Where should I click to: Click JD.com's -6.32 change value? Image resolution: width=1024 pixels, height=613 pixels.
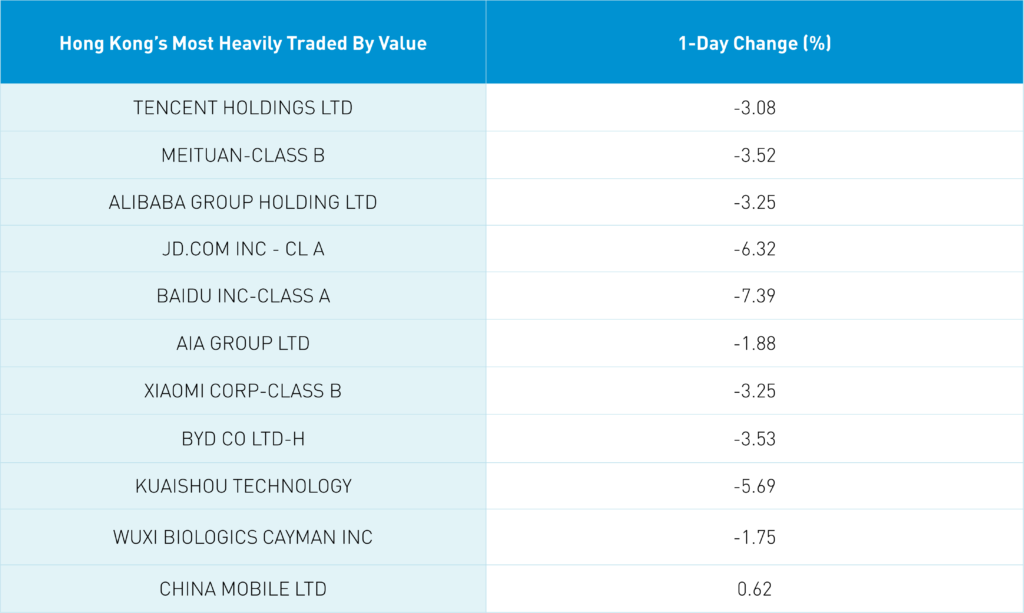coord(754,249)
